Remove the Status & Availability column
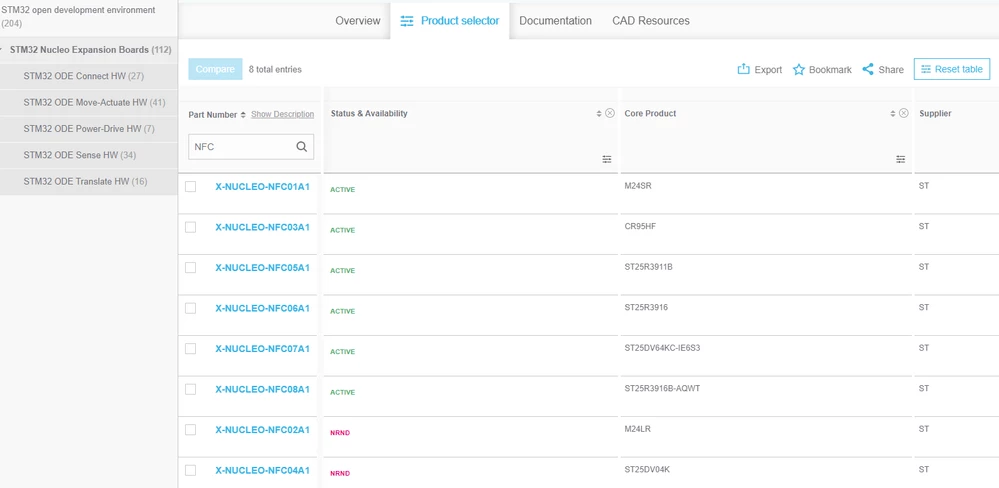The width and height of the screenshot is (999, 488). [x=610, y=113]
